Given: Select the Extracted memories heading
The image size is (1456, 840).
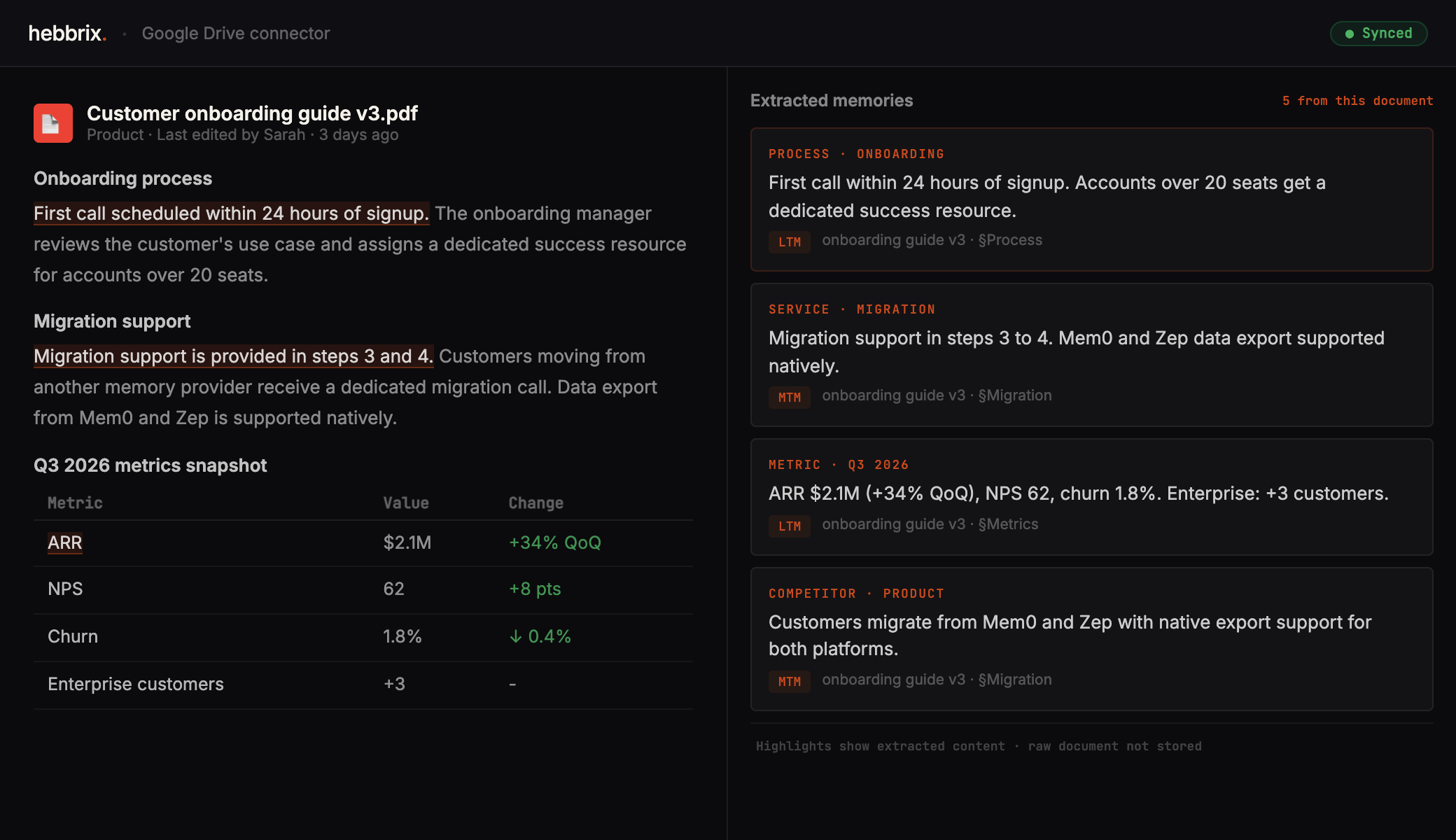Looking at the screenshot, I should click(x=832, y=100).
